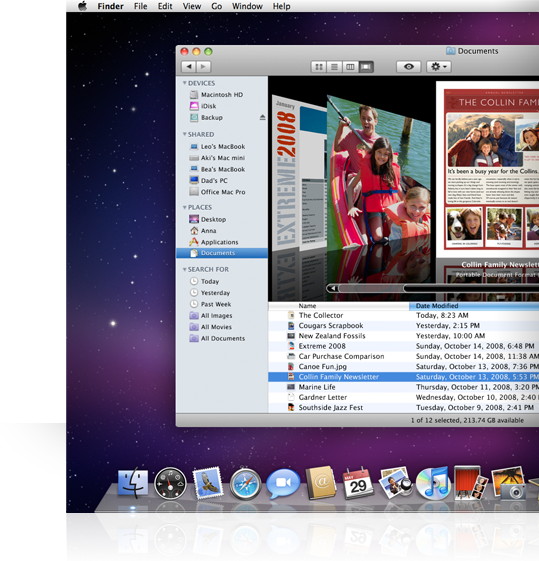Open the Edit menu
This screenshot has width=539, height=561.
[x=165, y=6]
